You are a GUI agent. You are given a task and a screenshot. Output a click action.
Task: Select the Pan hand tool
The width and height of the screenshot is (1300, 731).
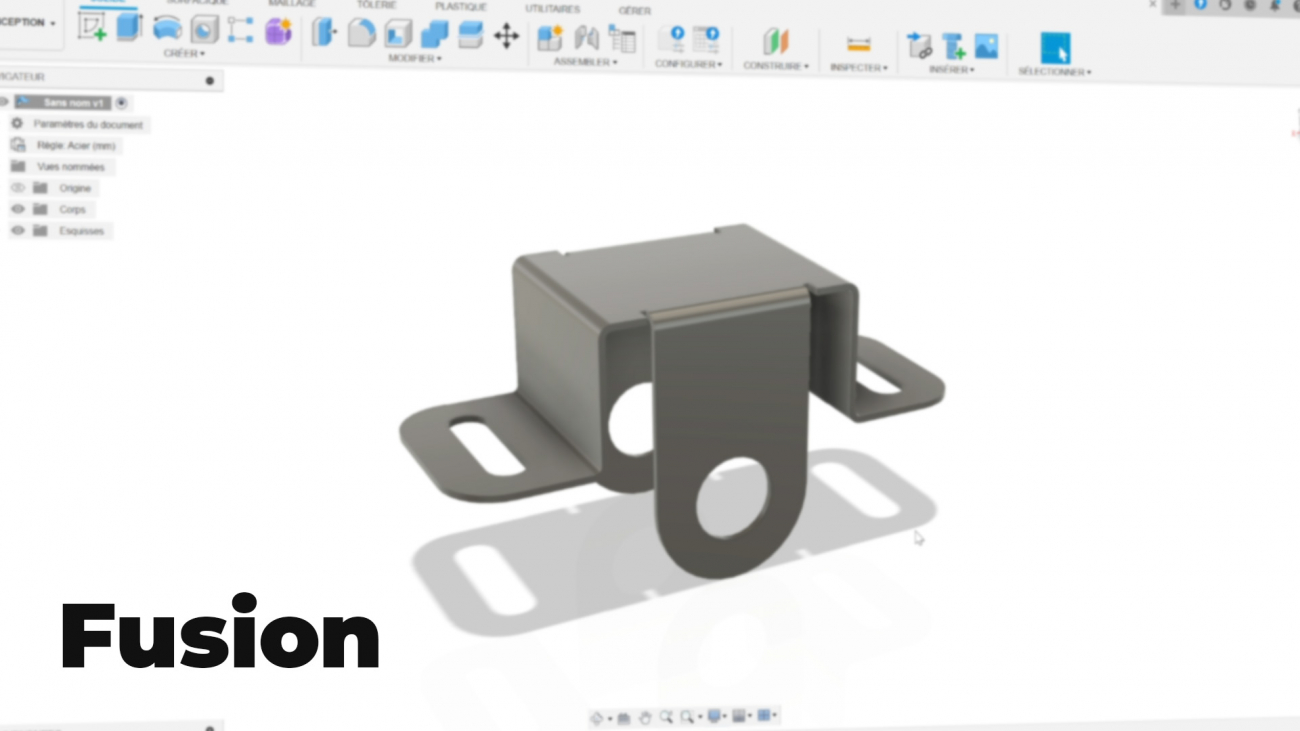tap(644, 717)
